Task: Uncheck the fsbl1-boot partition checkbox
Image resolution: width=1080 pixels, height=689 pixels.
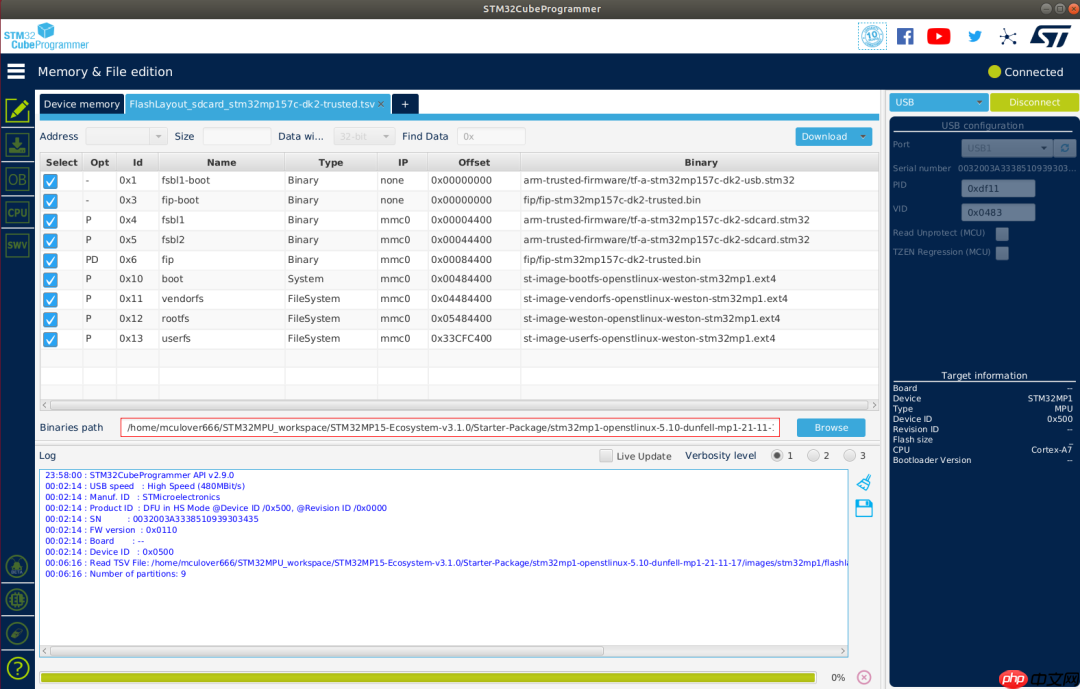Action: point(50,181)
